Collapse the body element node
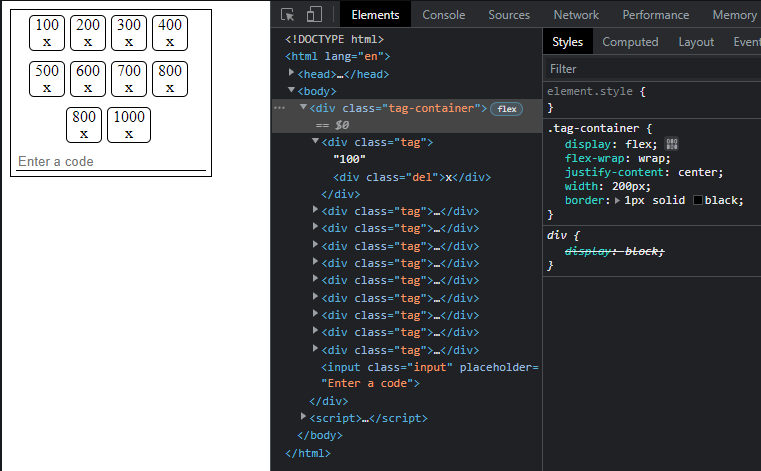Viewport: 761px width, 471px height. (x=291, y=90)
